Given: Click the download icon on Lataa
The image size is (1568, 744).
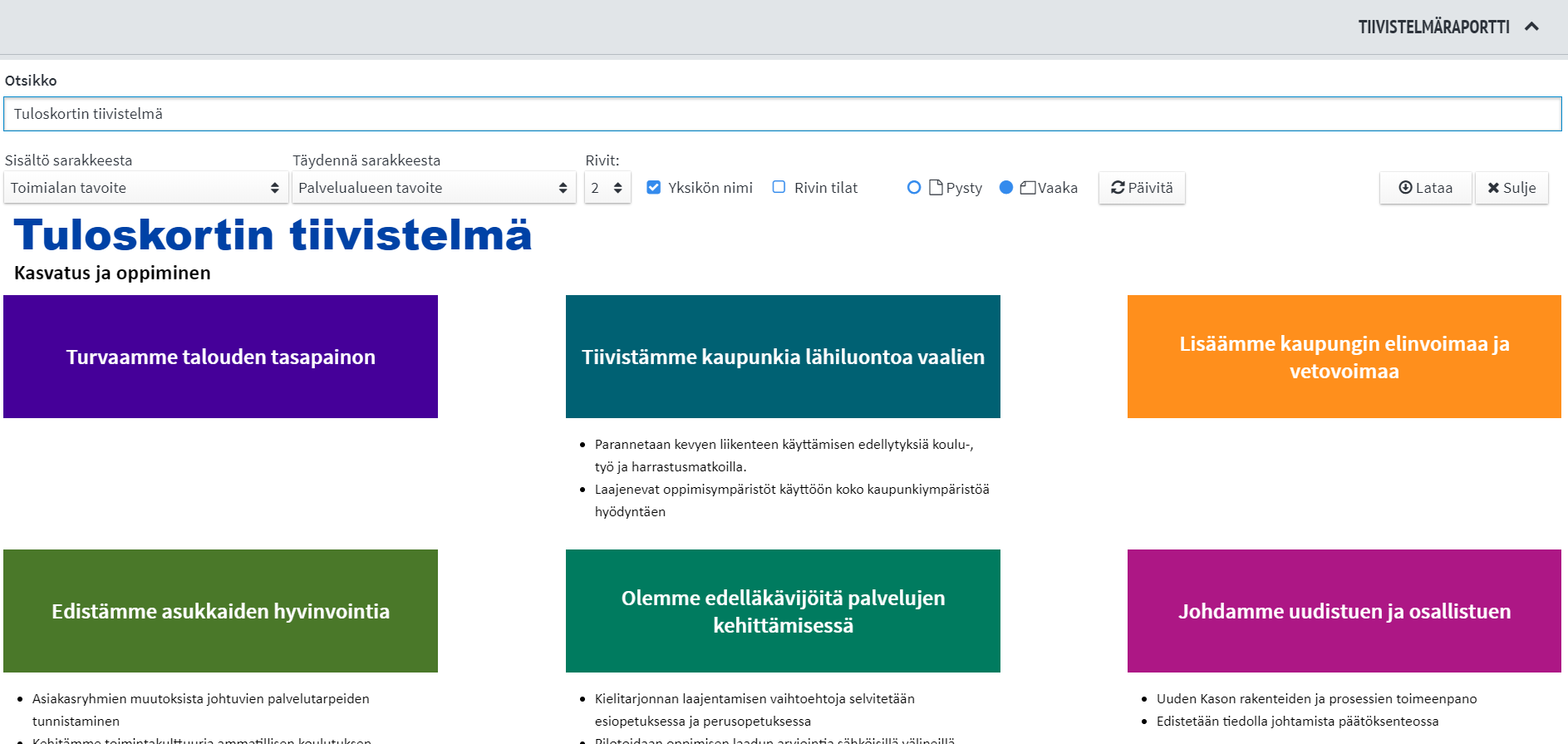Looking at the screenshot, I should point(1405,188).
